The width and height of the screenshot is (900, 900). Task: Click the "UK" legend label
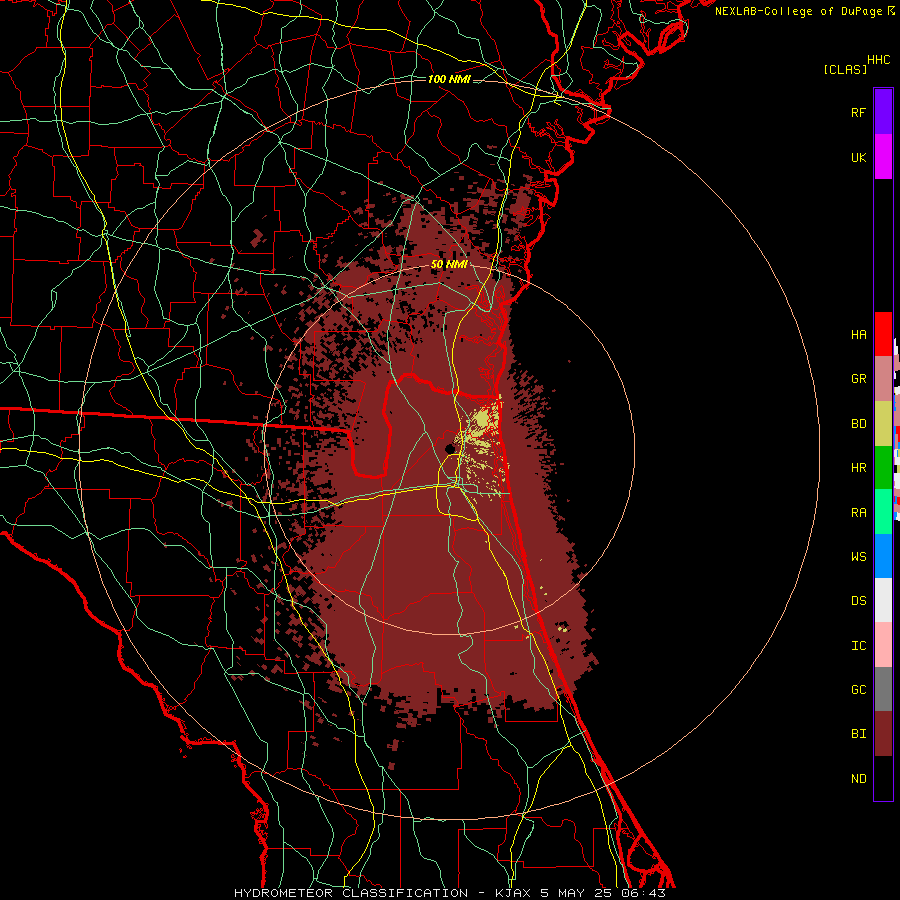point(858,157)
